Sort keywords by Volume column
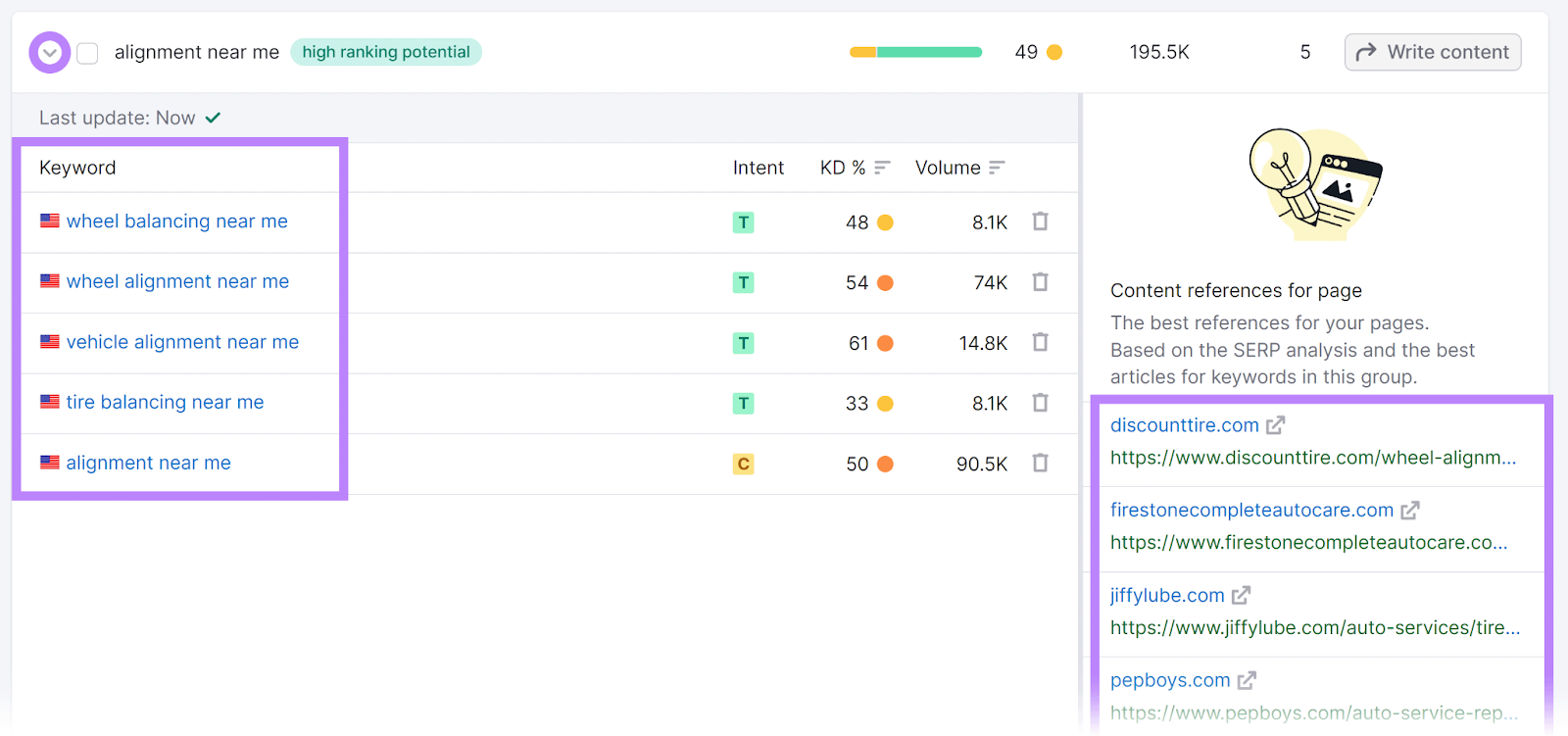Image resolution: width=1568 pixels, height=736 pixels. [x=997, y=168]
